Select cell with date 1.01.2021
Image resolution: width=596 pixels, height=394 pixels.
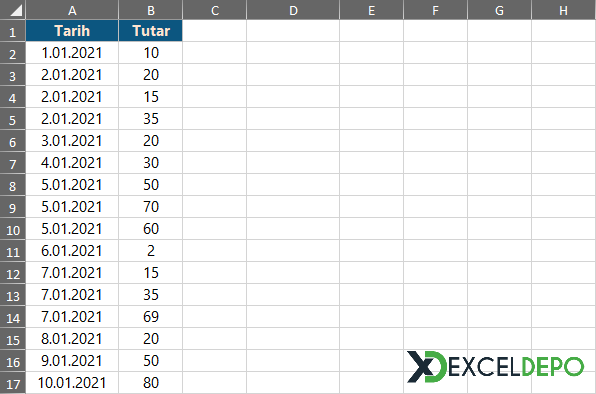[x=72, y=53]
